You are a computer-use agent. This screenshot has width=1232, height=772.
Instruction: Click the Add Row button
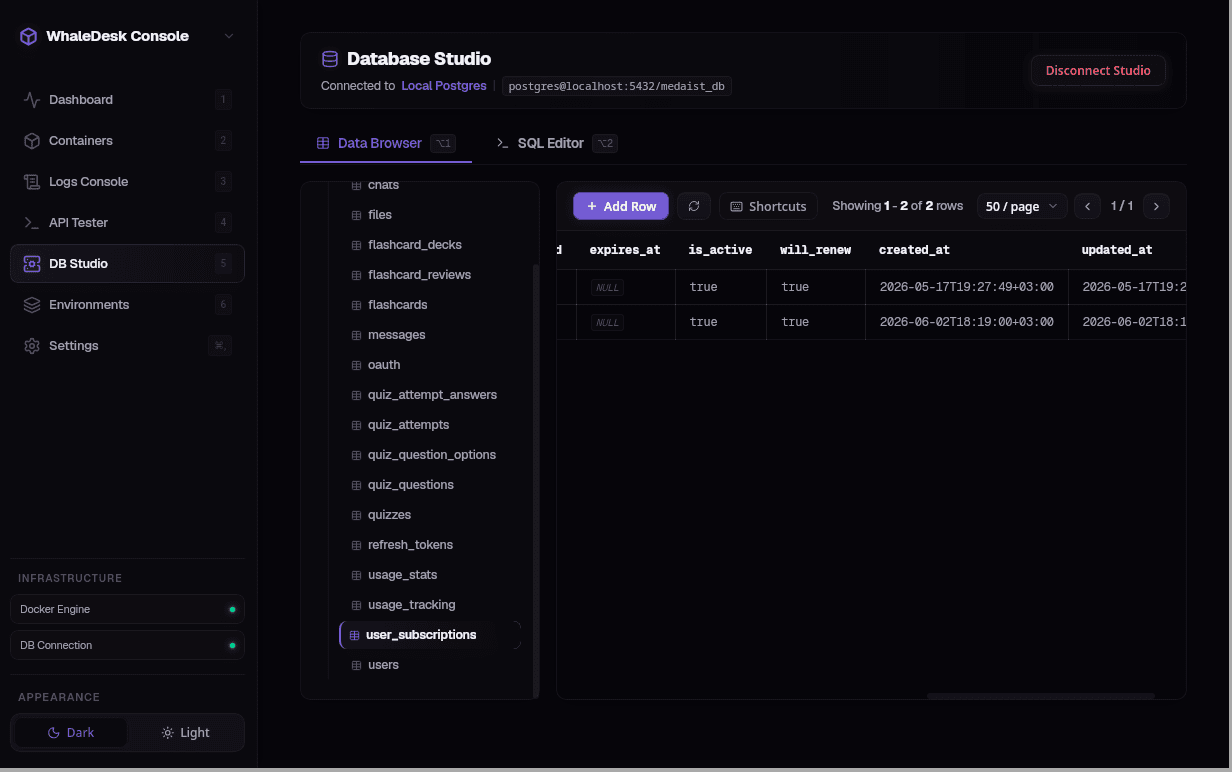click(621, 206)
